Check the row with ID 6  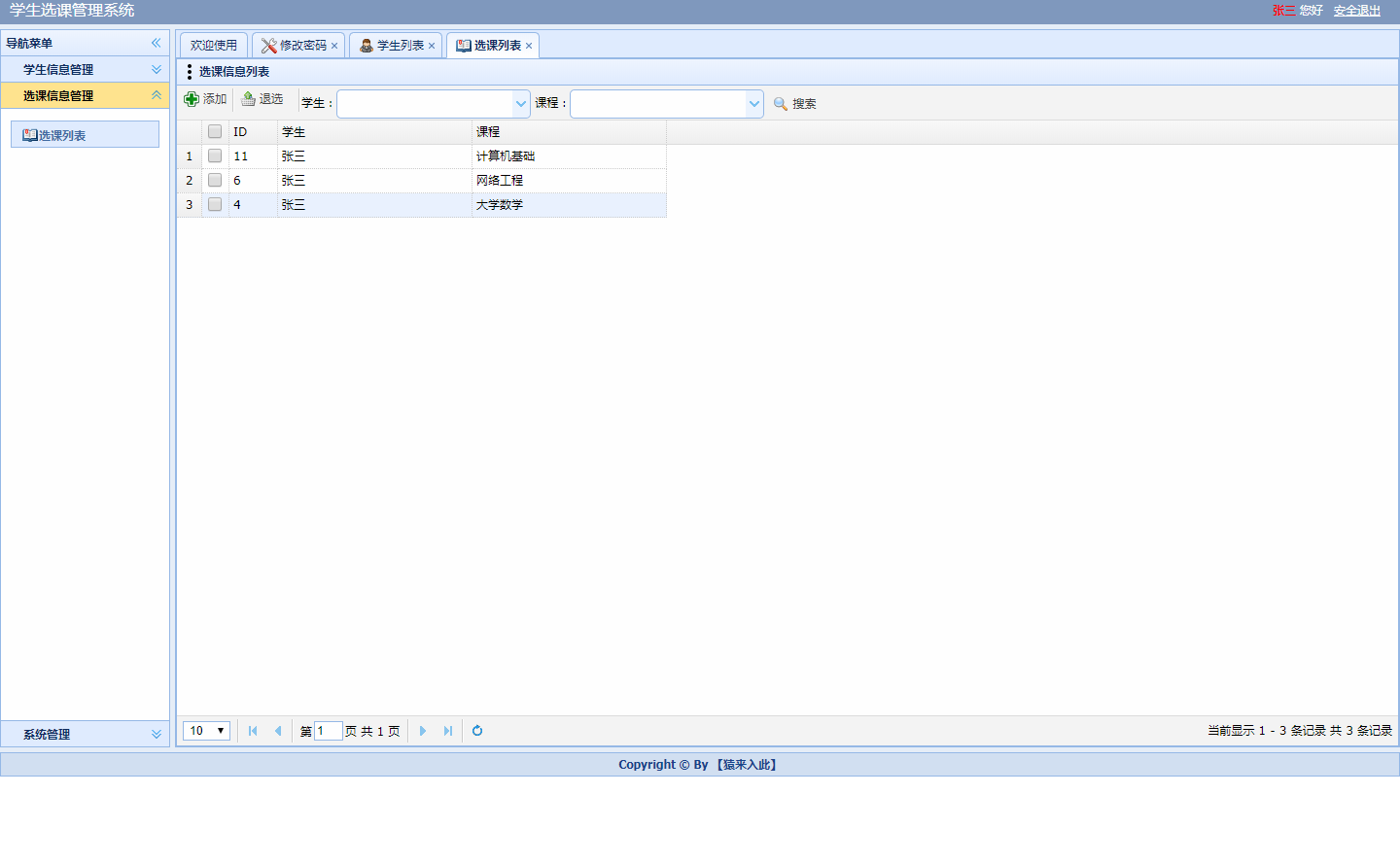point(215,180)
